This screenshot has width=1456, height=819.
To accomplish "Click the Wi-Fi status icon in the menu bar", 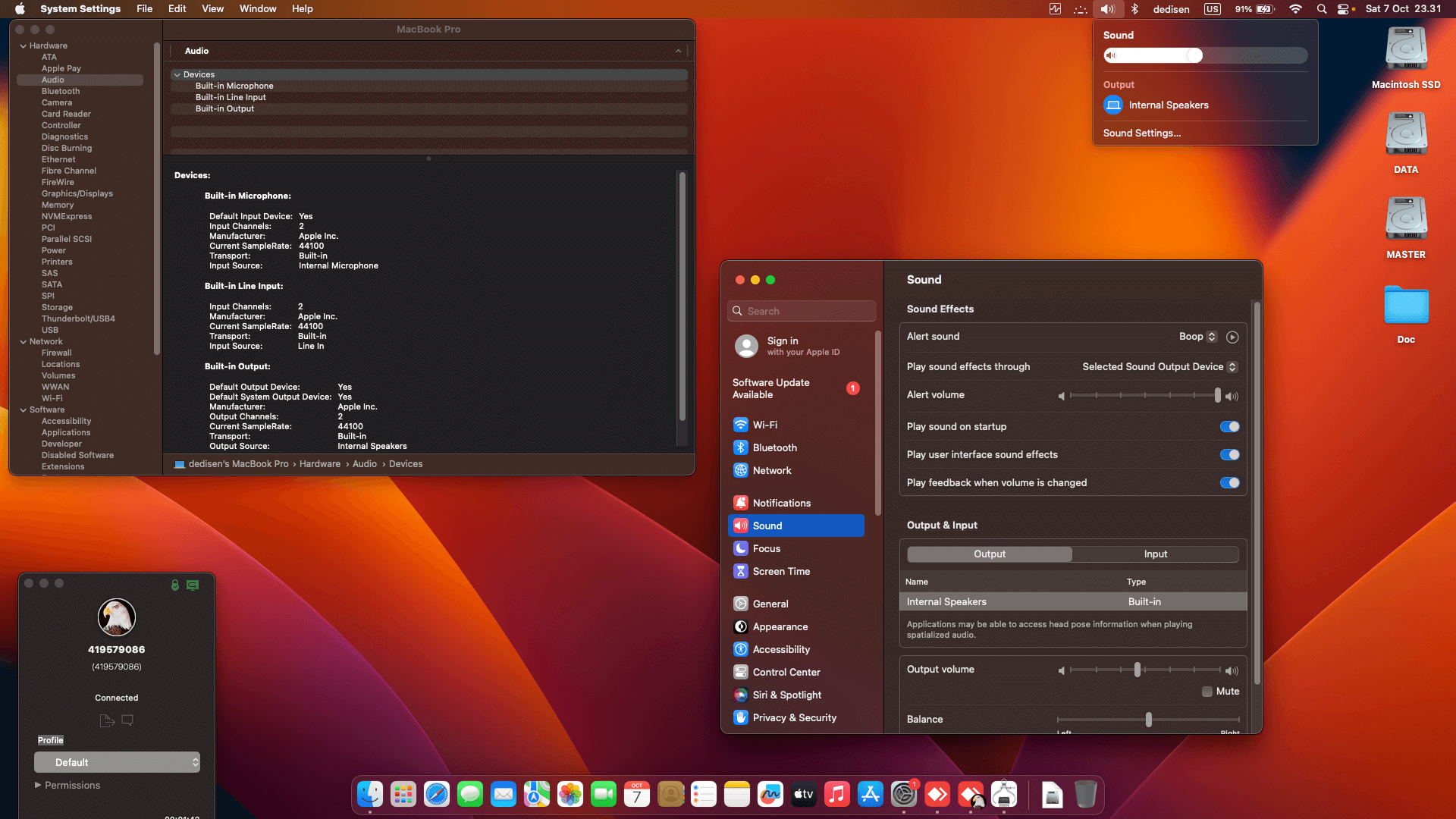I will (x=1295, y=9).
